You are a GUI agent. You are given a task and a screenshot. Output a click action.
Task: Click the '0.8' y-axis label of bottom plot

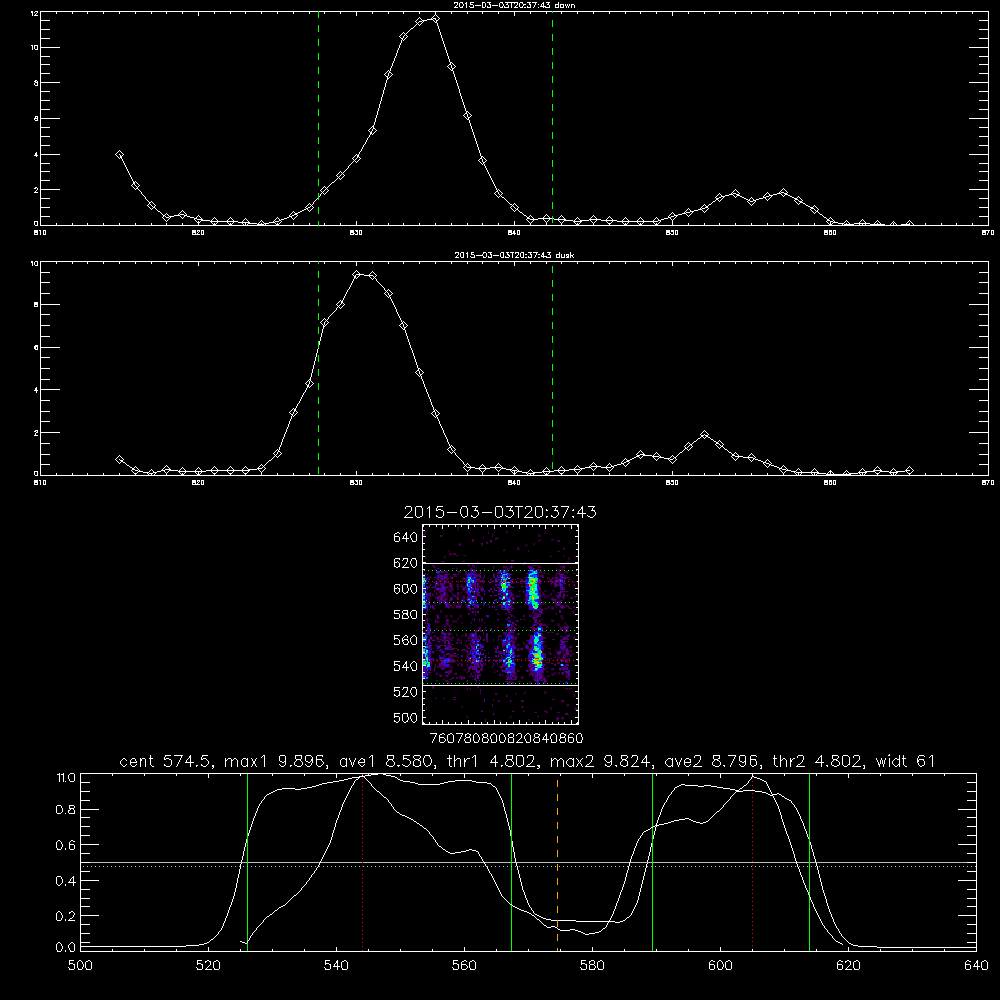[x=66, y=810]
